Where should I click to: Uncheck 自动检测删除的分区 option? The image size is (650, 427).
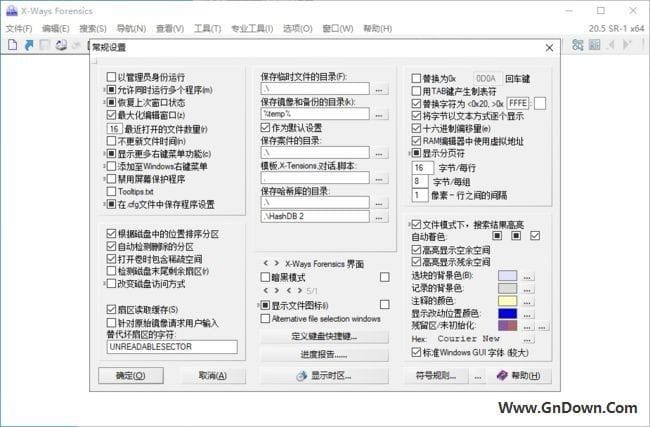[x=111, y=246]
